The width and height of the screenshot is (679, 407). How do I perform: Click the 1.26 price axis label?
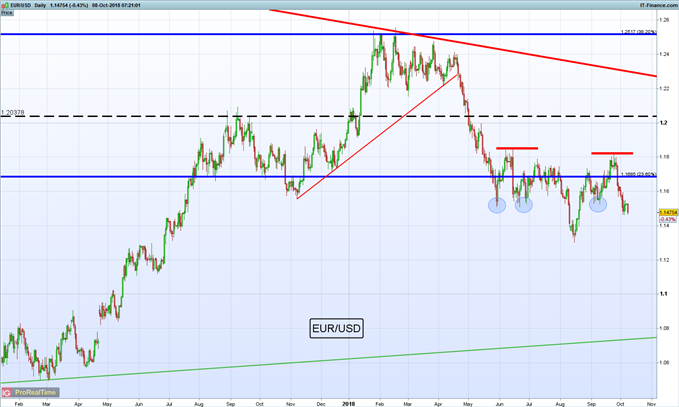point(664,20)
